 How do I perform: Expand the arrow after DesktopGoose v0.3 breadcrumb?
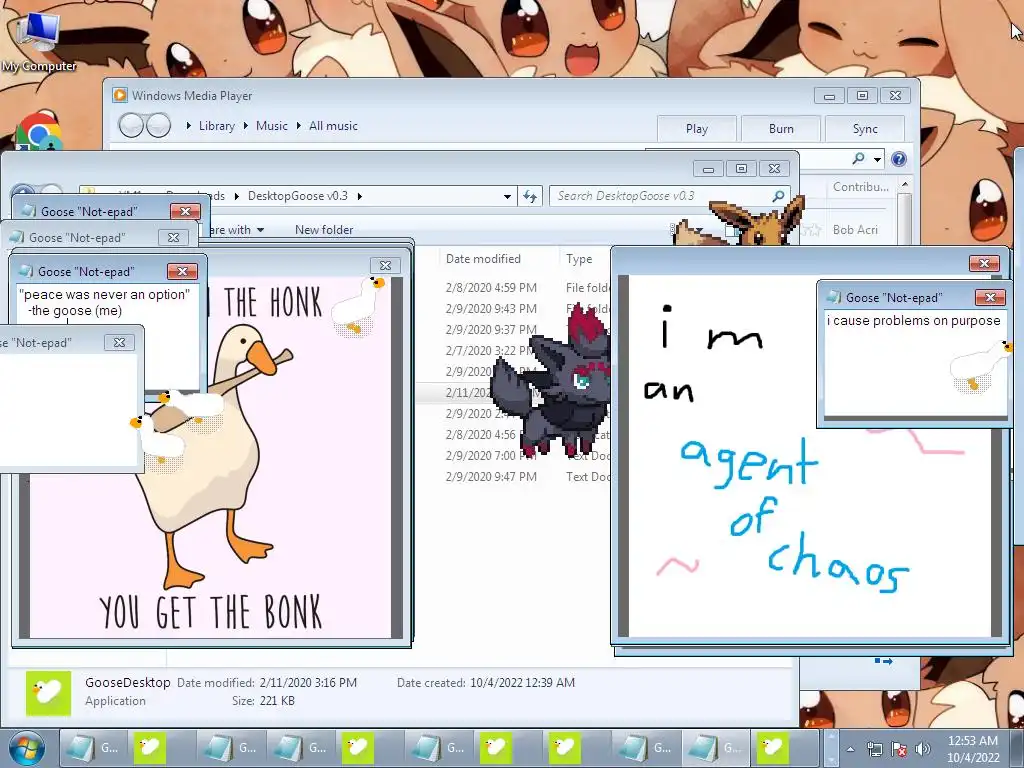tap(359, 196)
